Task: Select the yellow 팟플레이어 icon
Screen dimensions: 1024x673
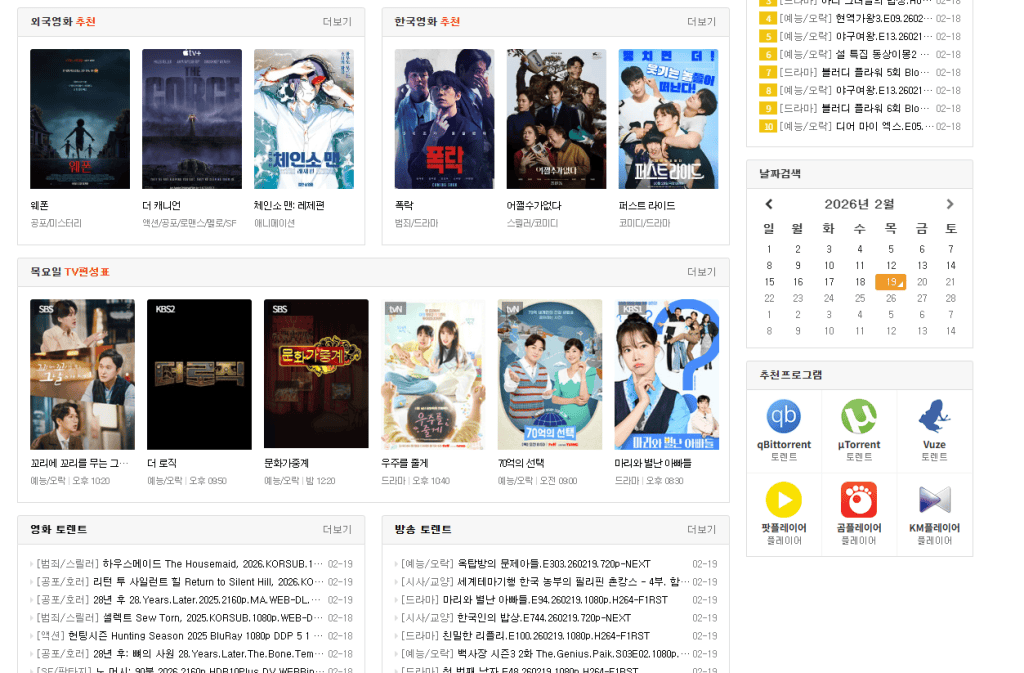Action: (x=784, y=500)
